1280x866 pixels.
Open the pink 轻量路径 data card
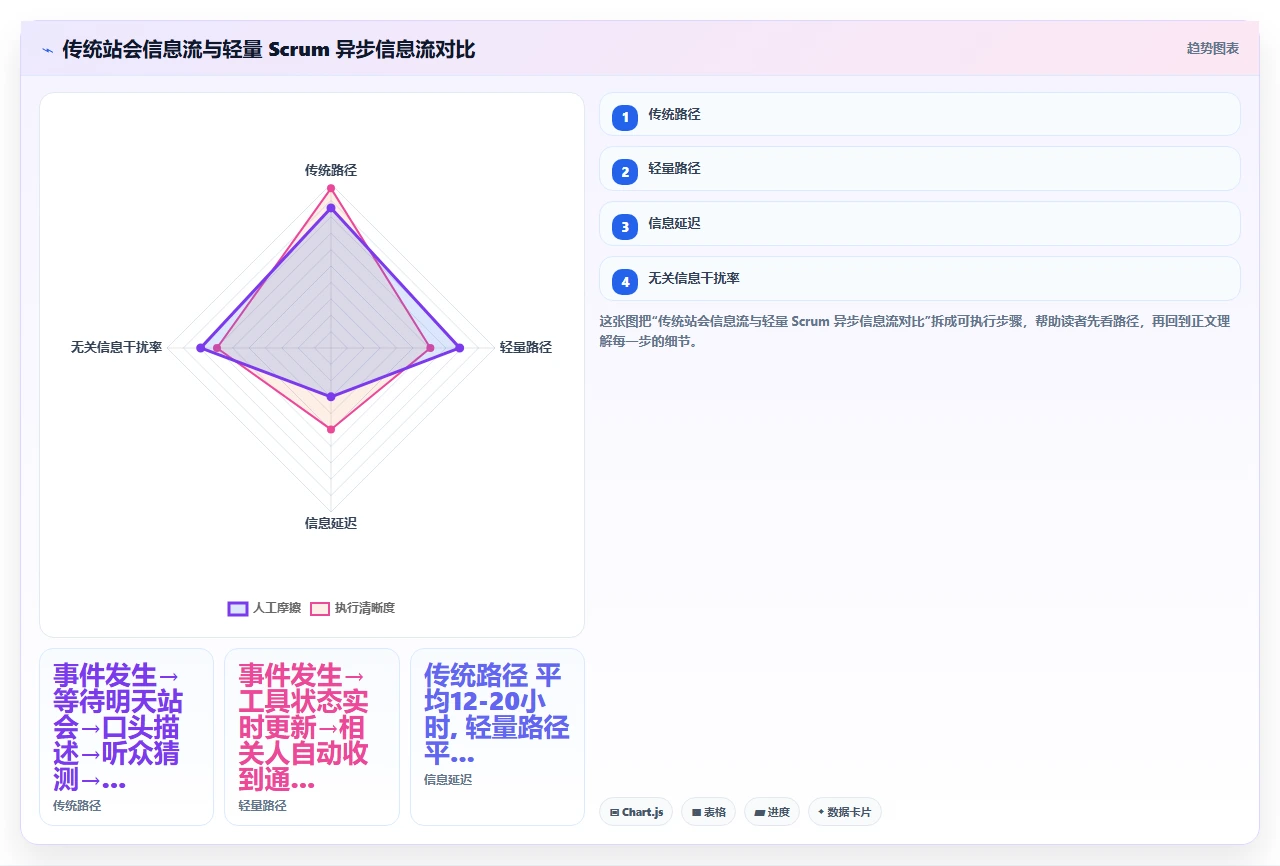(312, 737)
